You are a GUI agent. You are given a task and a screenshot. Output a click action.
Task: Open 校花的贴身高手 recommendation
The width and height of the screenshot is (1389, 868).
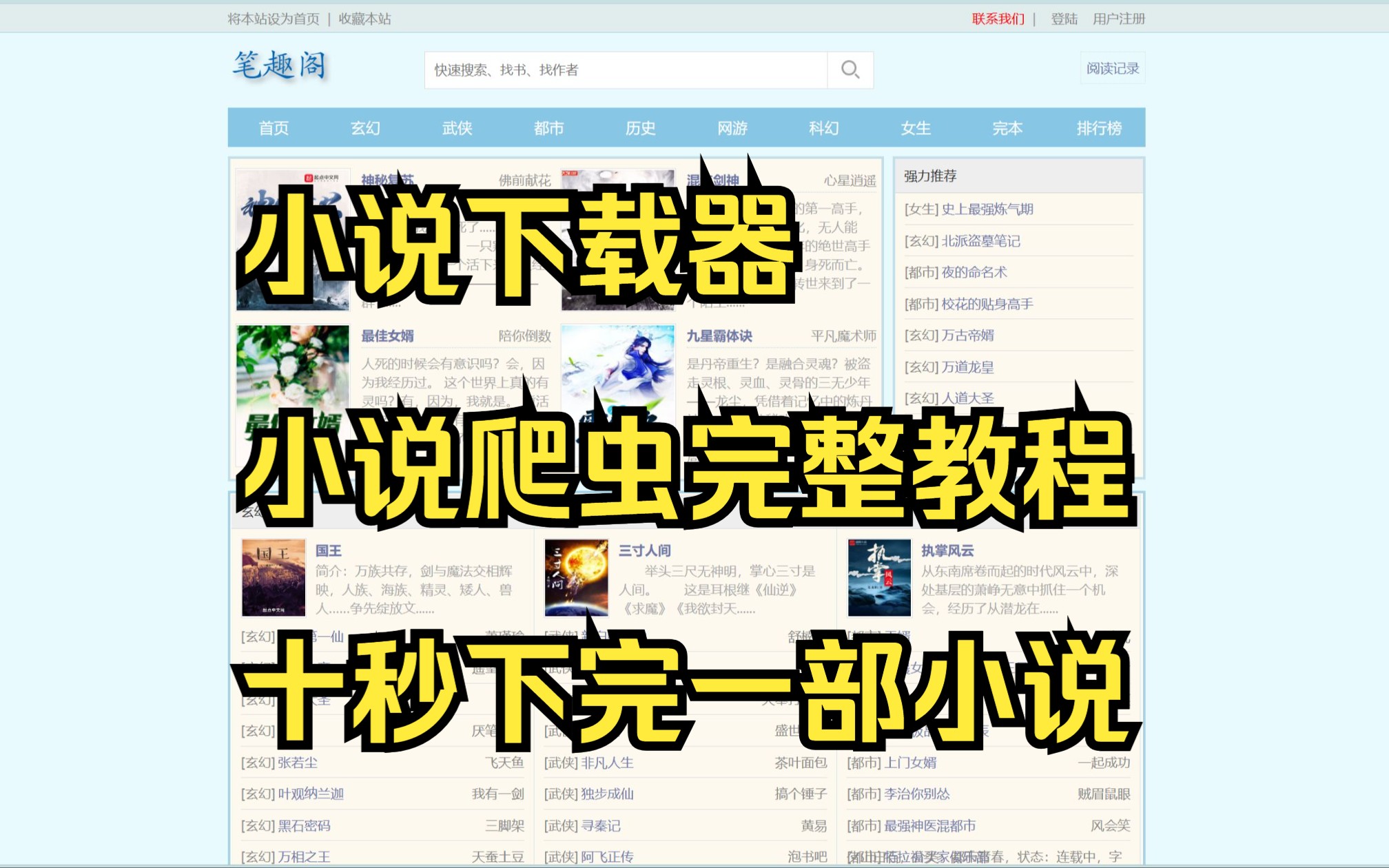click(987, 304)
